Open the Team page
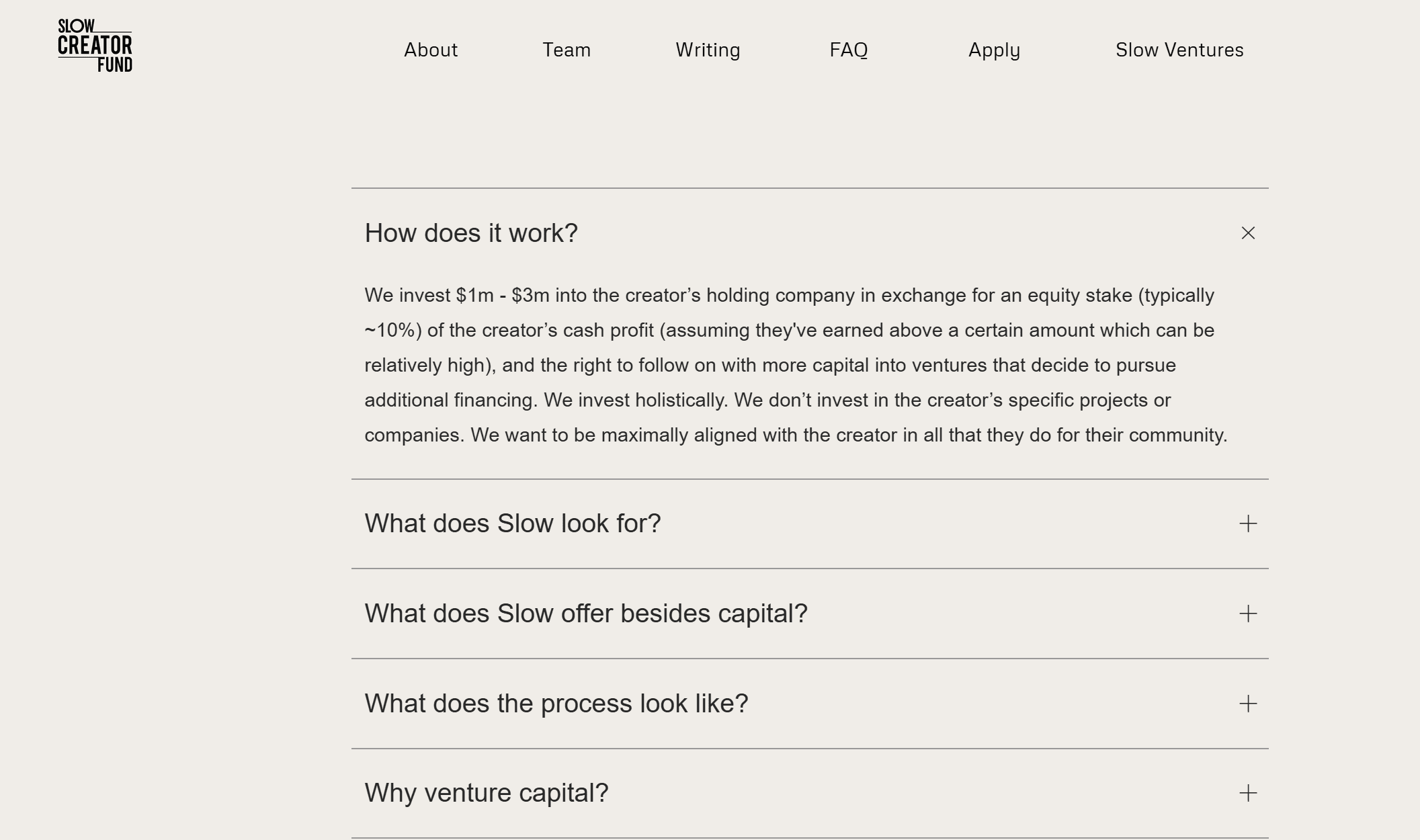1420x840 pixels. 567,50
